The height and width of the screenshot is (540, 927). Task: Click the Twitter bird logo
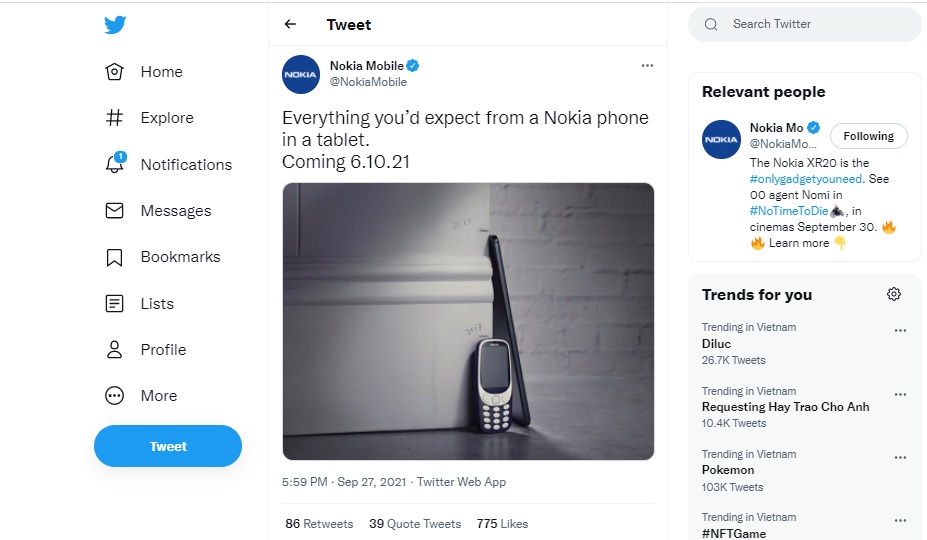click(x=115, y=25)
